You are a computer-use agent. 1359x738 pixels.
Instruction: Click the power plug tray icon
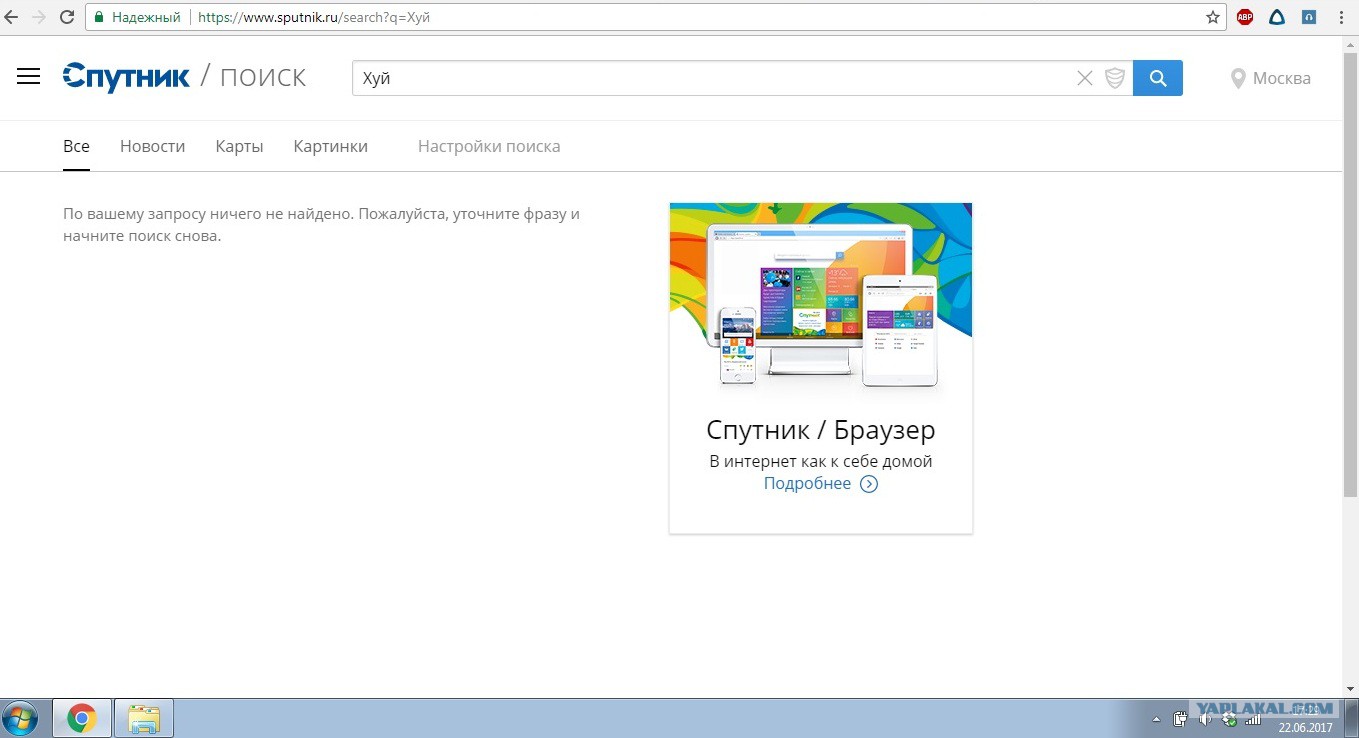(1180, 718)
